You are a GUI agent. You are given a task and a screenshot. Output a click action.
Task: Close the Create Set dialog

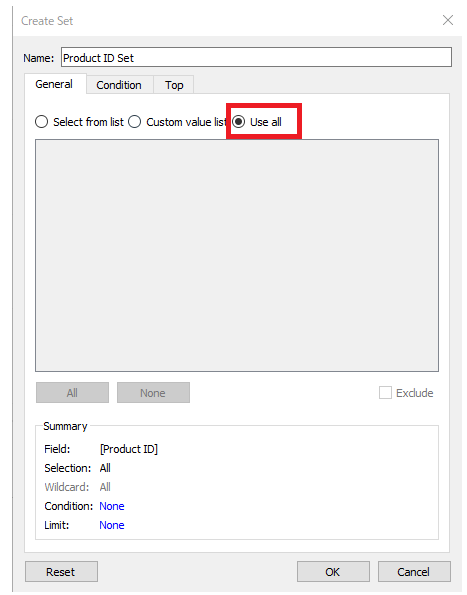tap(448, 20)
